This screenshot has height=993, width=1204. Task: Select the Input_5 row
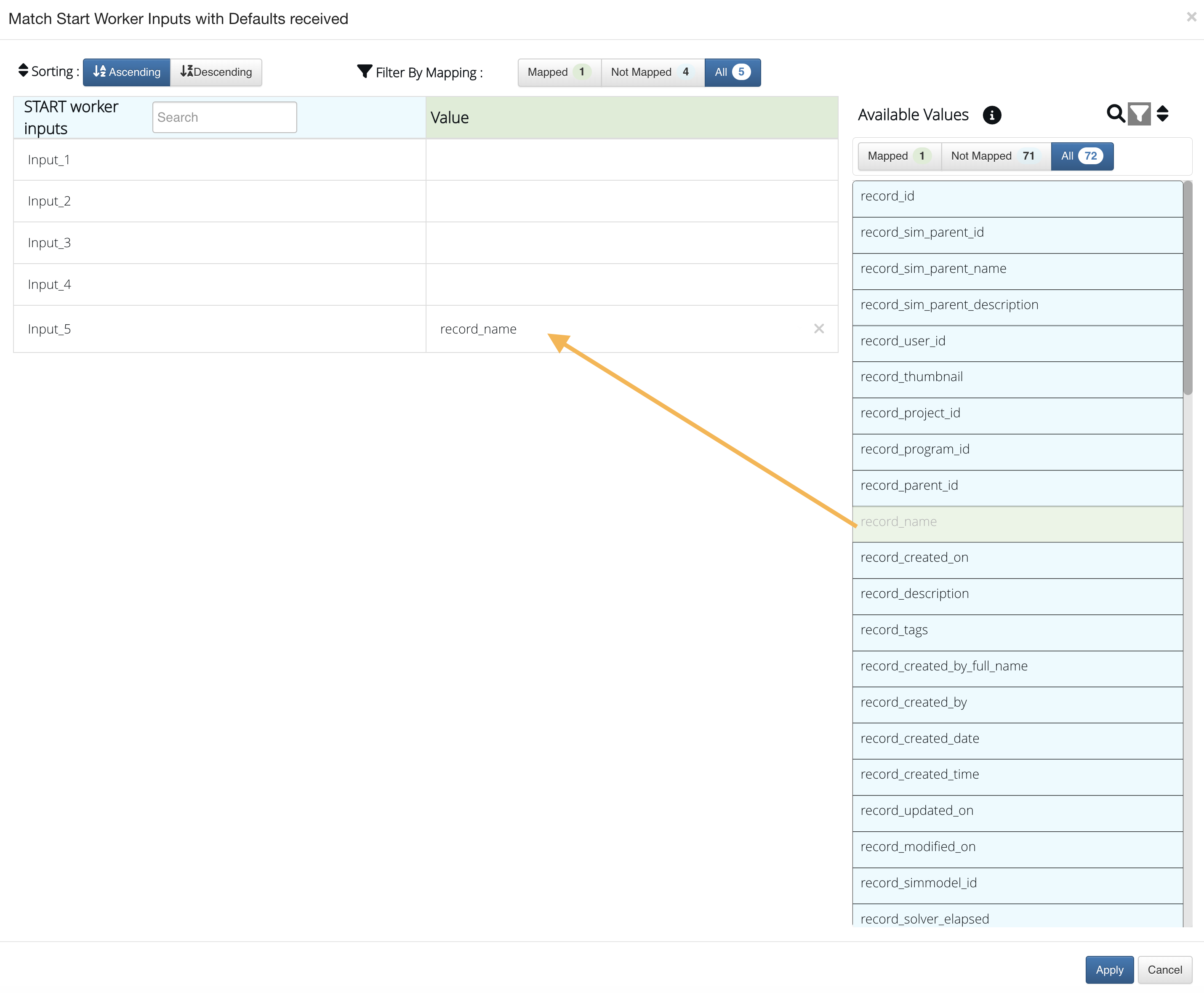[425, 329]
